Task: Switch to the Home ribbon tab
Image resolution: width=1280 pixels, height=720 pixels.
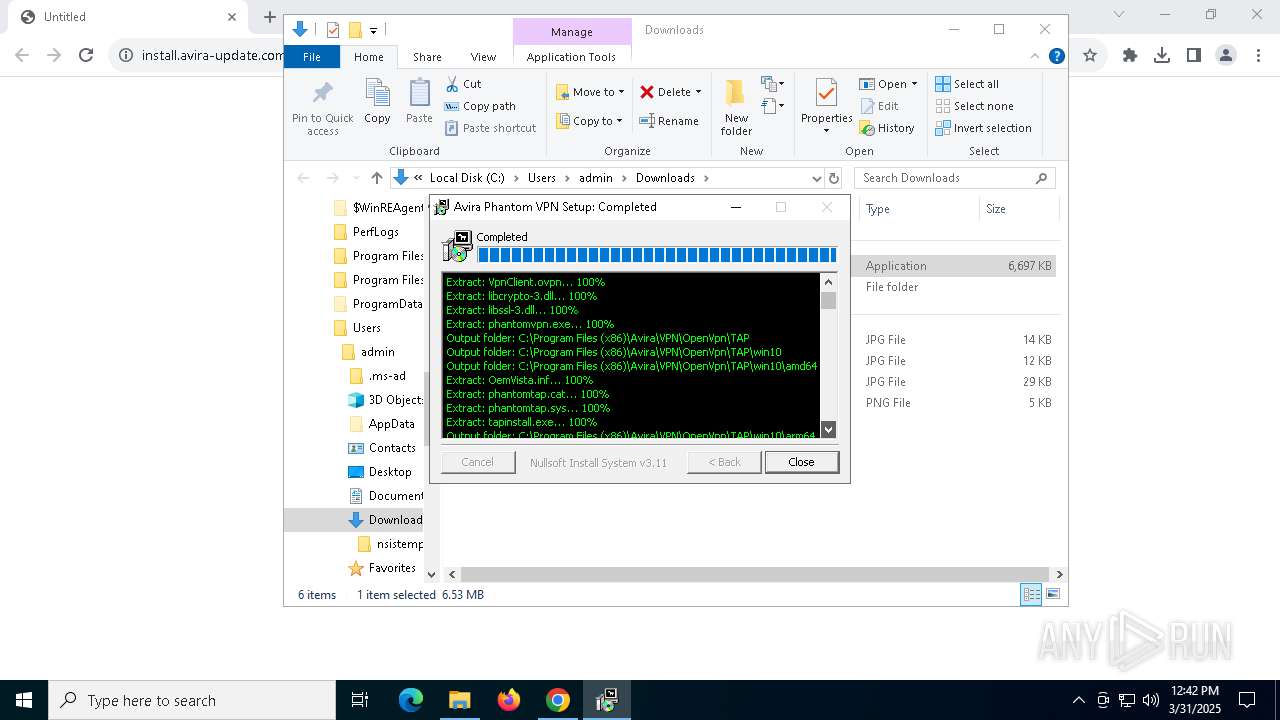Action: tap(368, 57)
